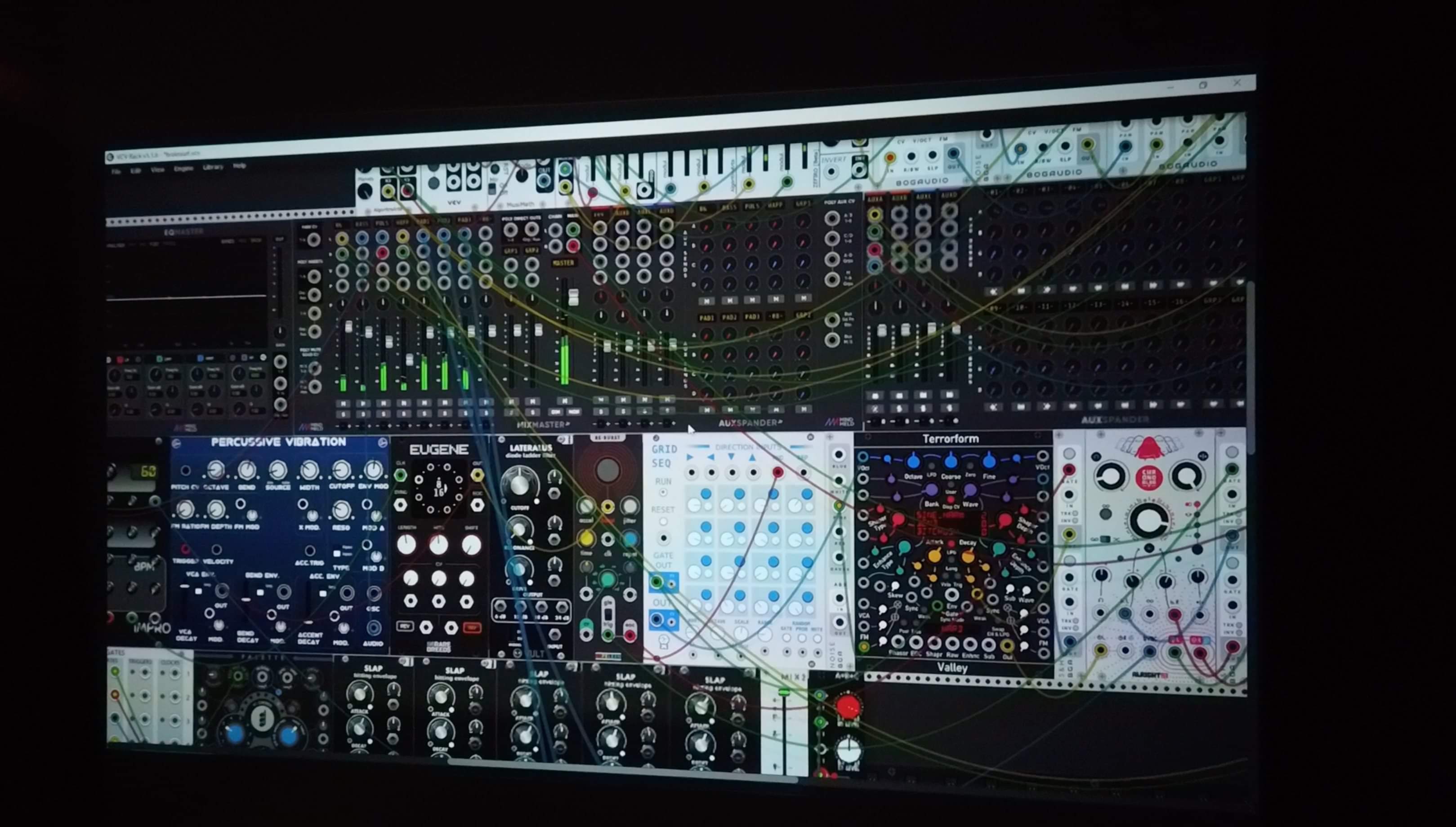The width and height of the screenshot is (1456, 827).
Task: Open the View menu
Action: [157, 170]
